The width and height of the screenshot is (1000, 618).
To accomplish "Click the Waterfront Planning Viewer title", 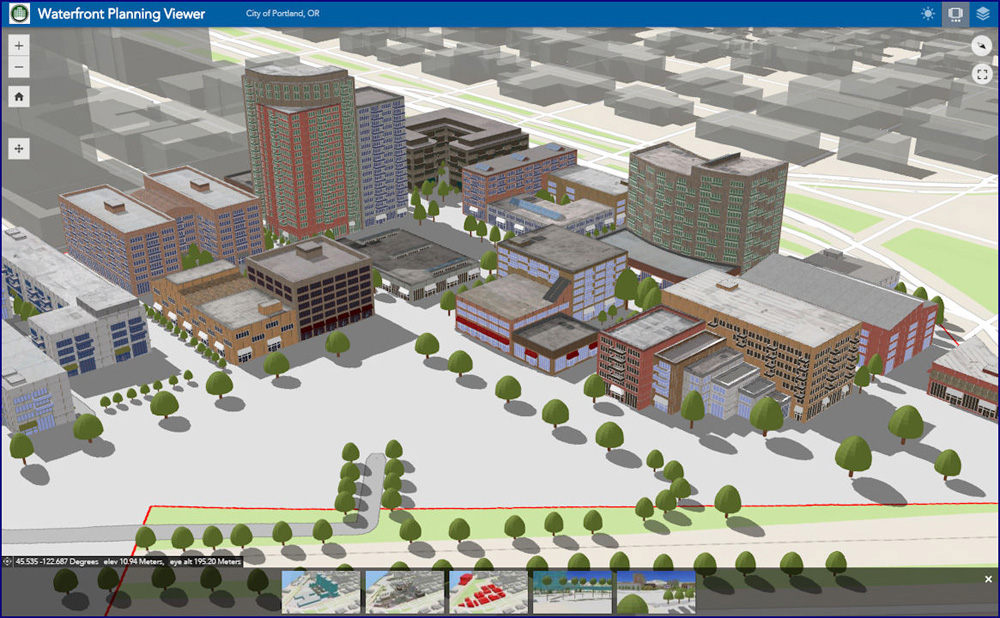I will click(x=121, y=13).
